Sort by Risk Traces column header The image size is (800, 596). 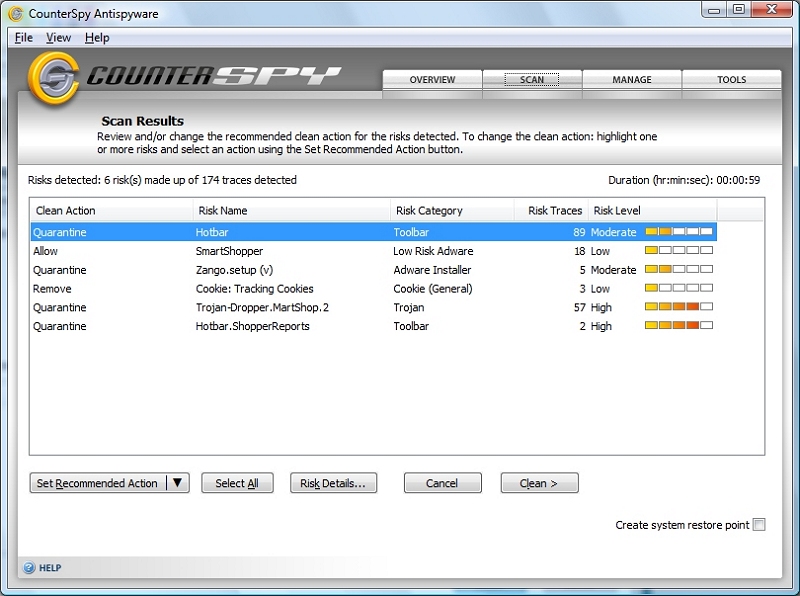tap(551, 210)
